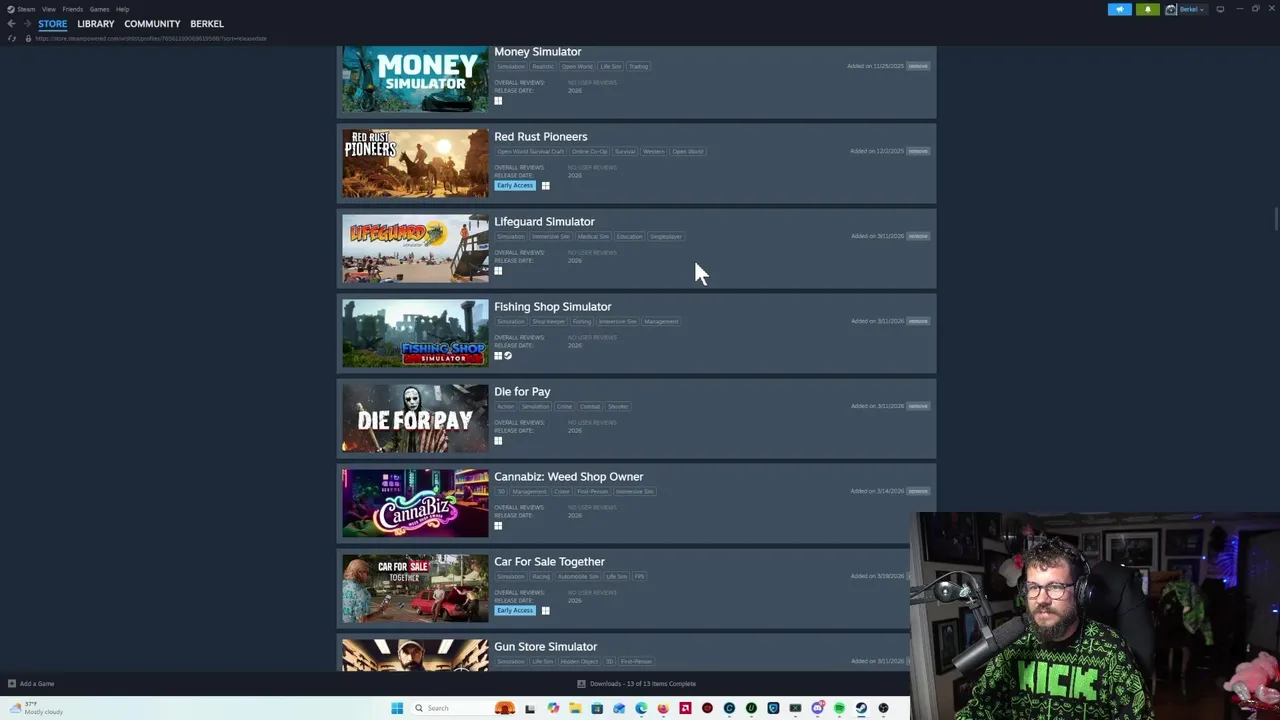Open the Downloads status at the bottom
This screenshot has height=720, width=1280.
tap(637, 684)
